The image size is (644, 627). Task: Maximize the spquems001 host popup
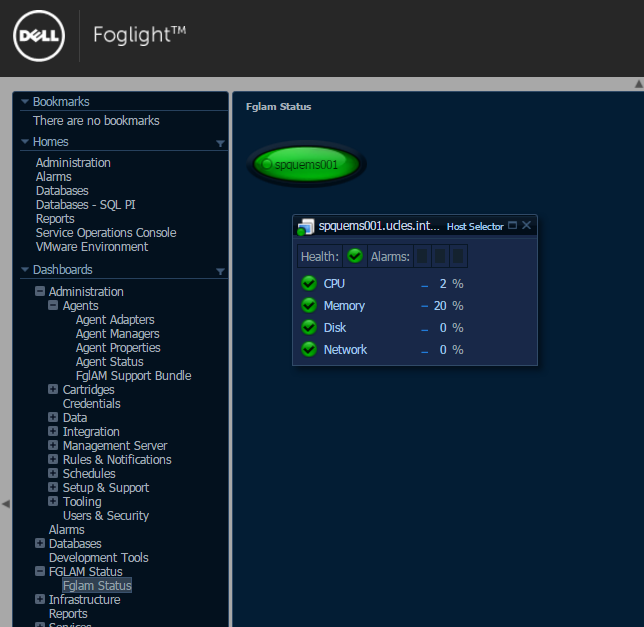(512, 225)
